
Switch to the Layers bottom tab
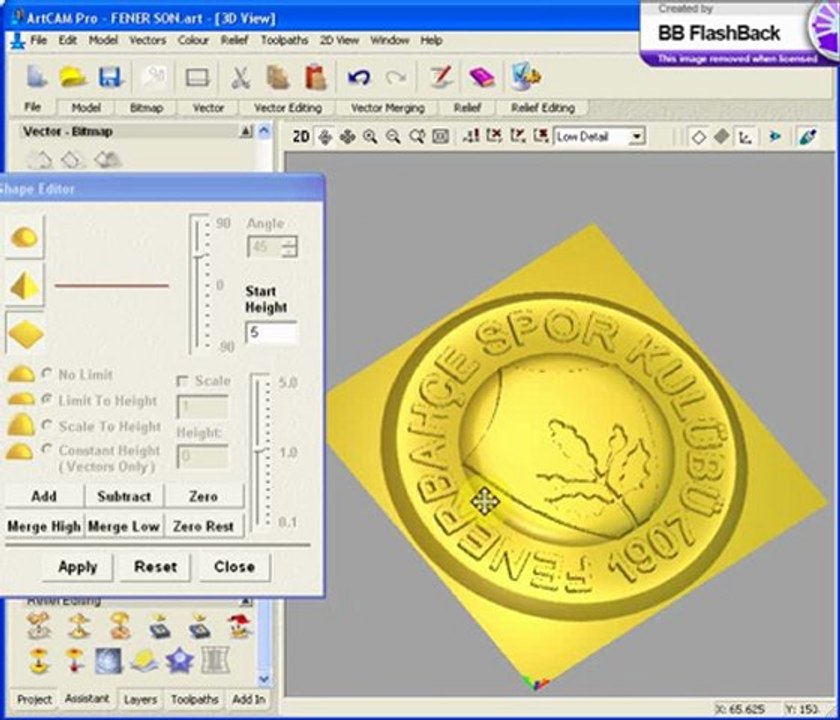(x=140, y=699)
